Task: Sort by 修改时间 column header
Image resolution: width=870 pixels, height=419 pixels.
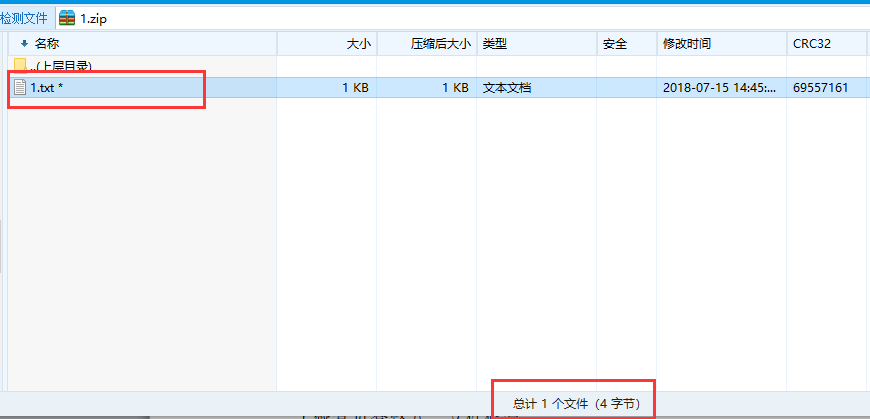Action: pos(721,44)
